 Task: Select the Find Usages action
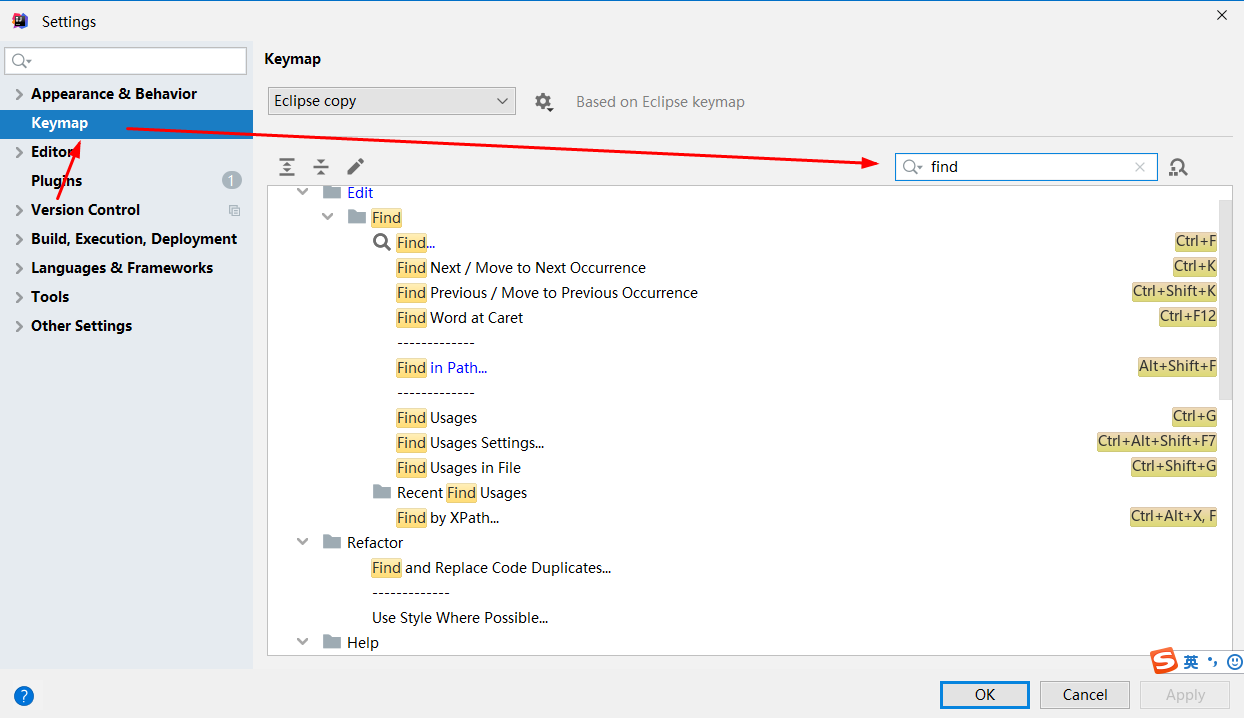click(x=437, y=417)
